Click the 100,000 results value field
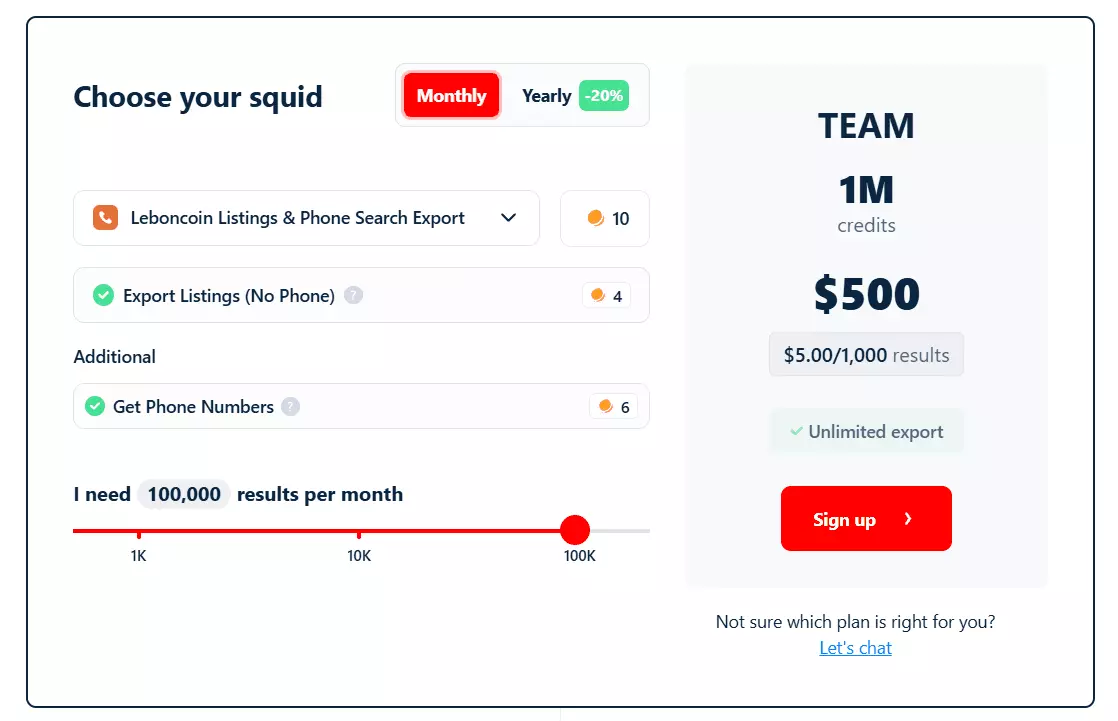Image resolution: width=1118 pixels, height=721 pixels. pos(183,493)
